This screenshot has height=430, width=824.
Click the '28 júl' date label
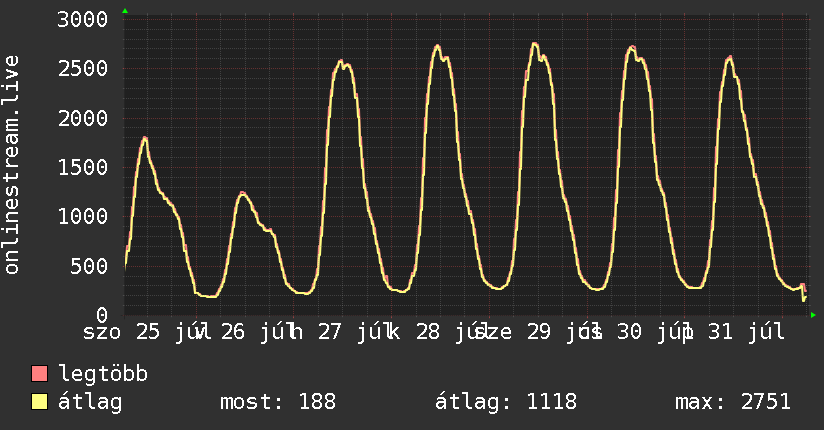(453, 332)
